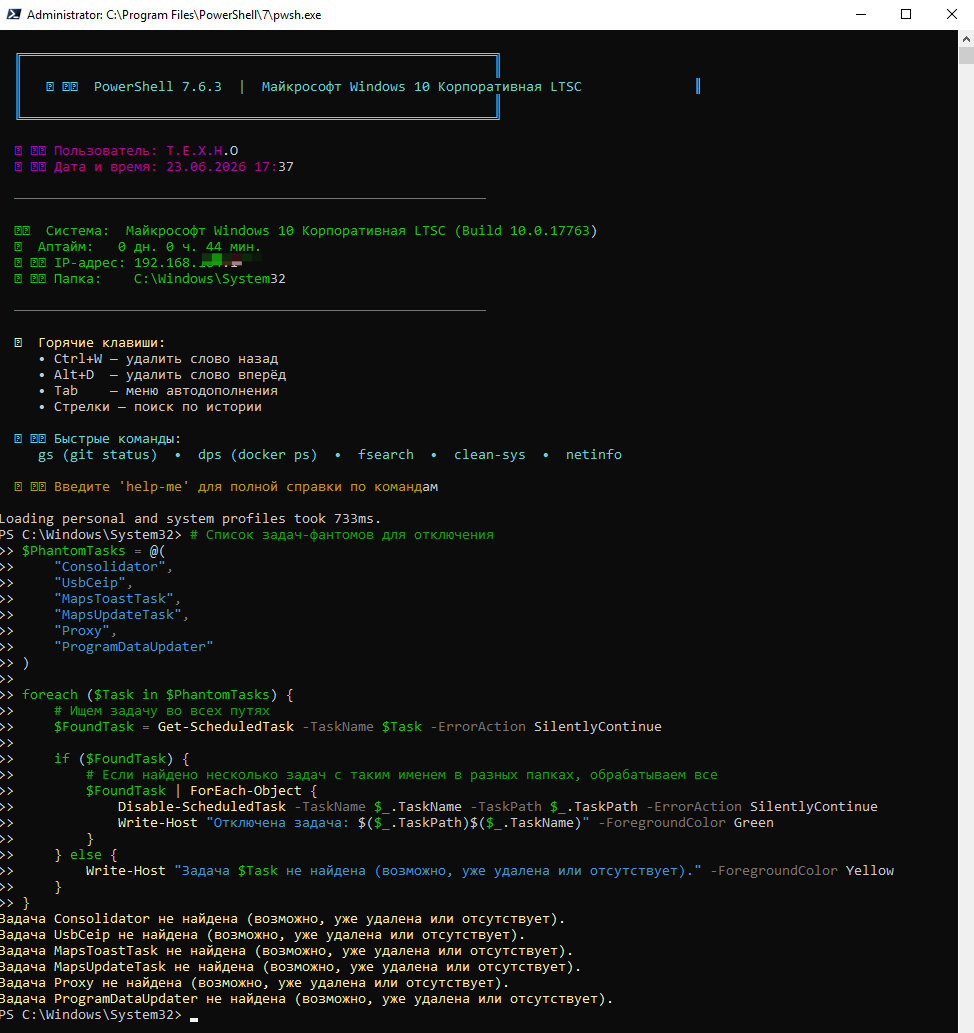Click the 'if ($FoundTask) {' line

(122, 759)
